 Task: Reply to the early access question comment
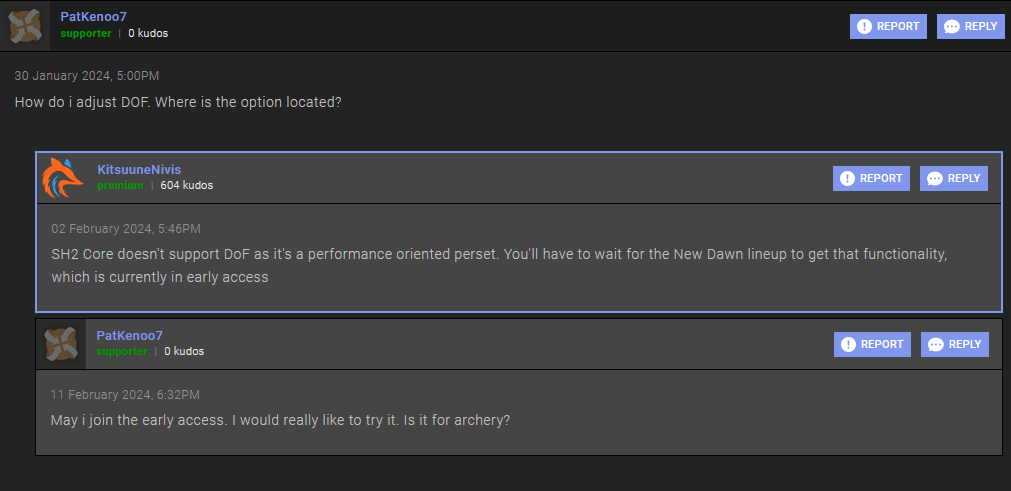pos(955,344)
